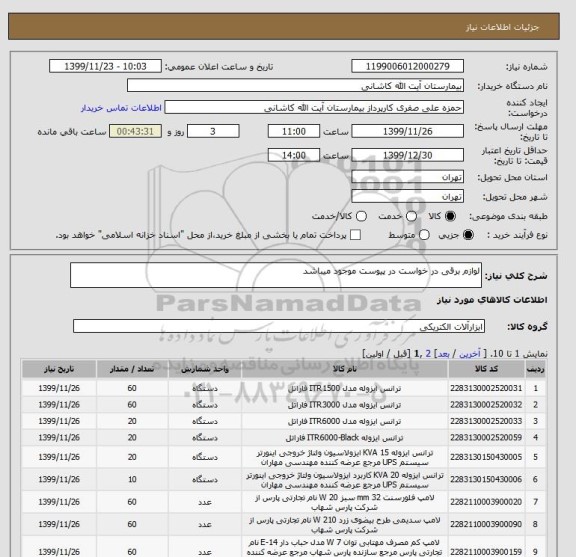Click item code 2283130002520032
576x557 pixels.
pyautogui.click(x=486, y=405)
